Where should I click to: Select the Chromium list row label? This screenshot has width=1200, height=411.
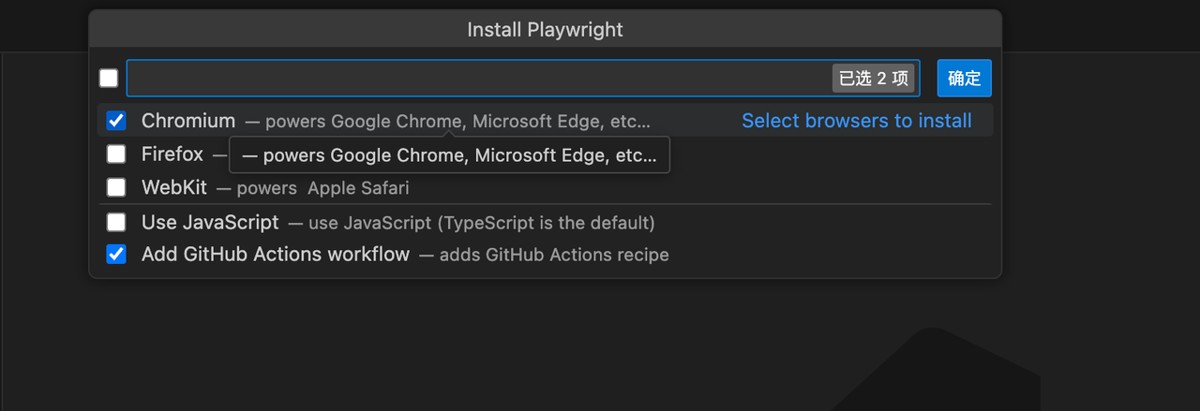pos(188,121)
